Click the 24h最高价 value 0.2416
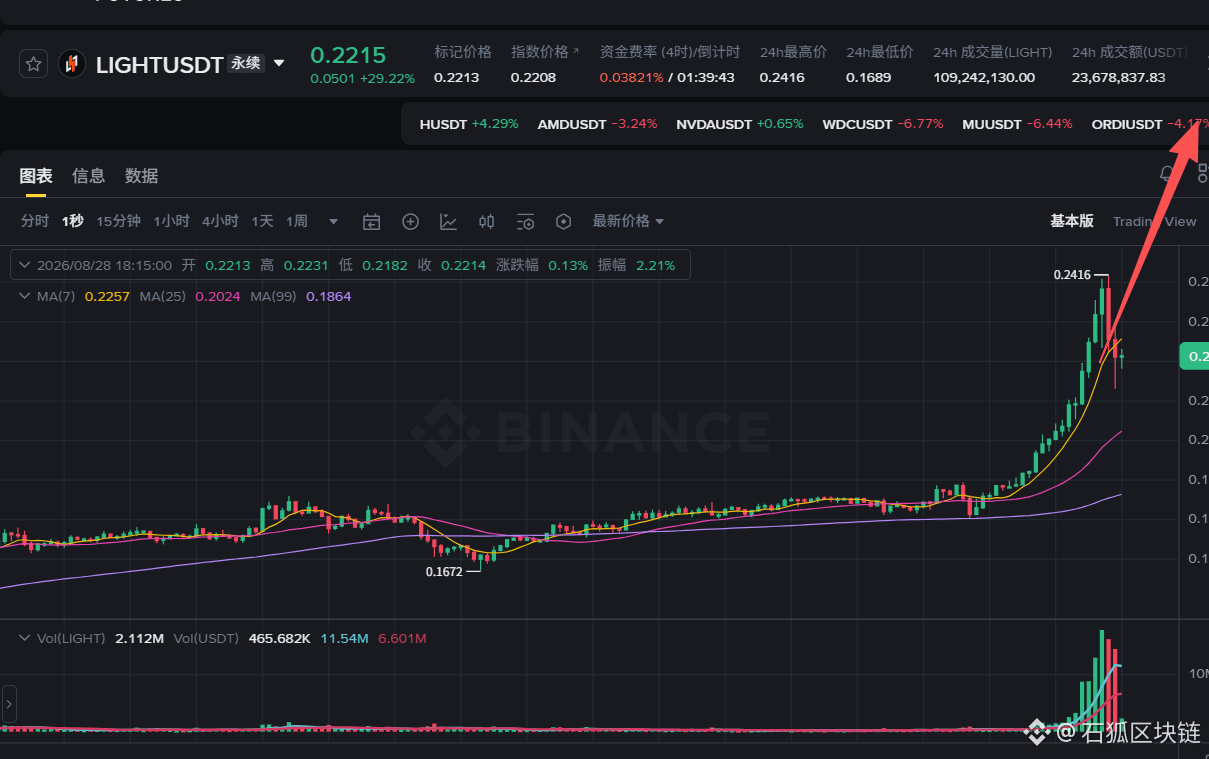Image resolution: width=1209 pixels, height=759 pixels. coord(781,77)
